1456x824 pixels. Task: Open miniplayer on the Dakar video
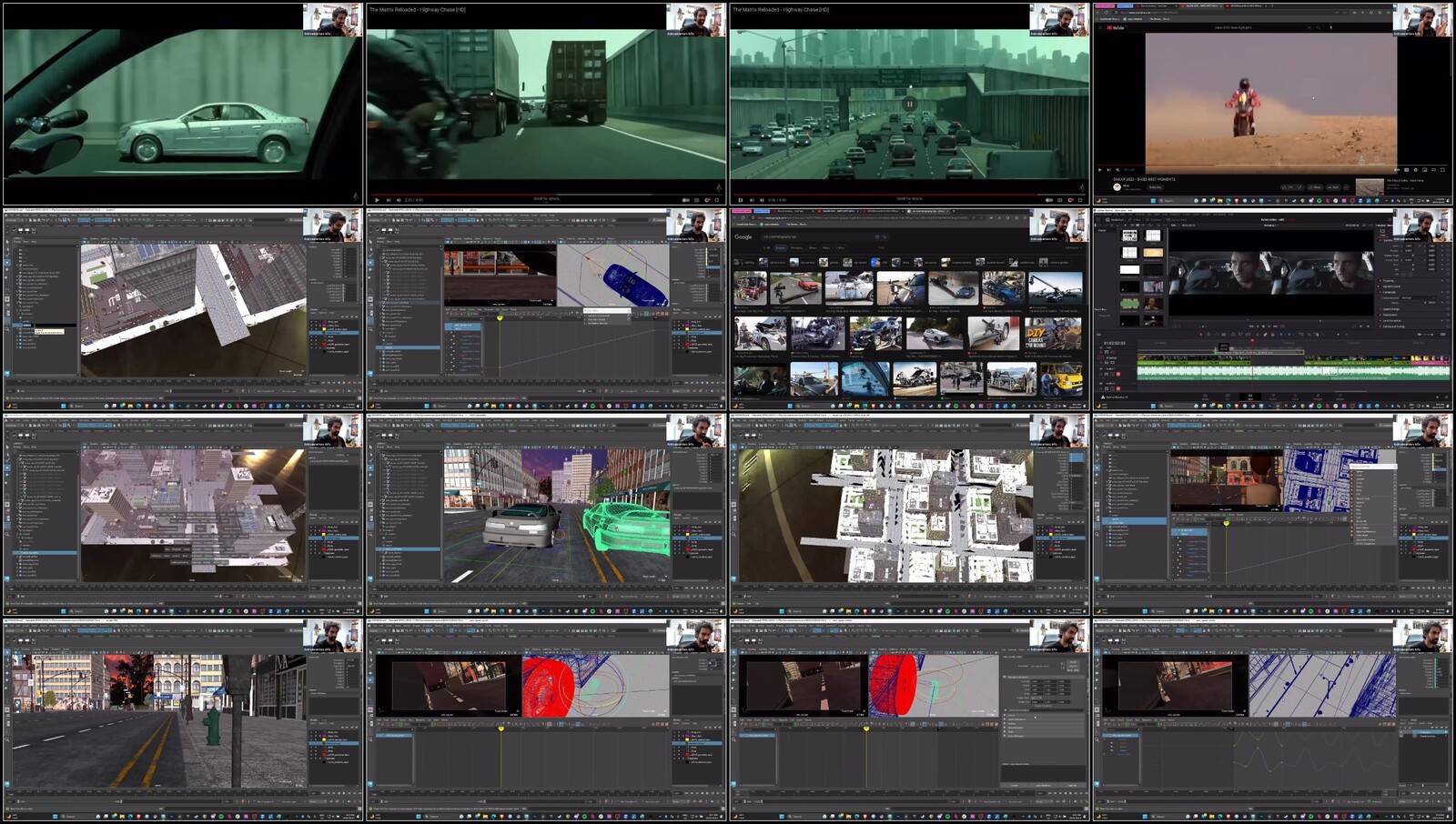tap(1425, 170)
